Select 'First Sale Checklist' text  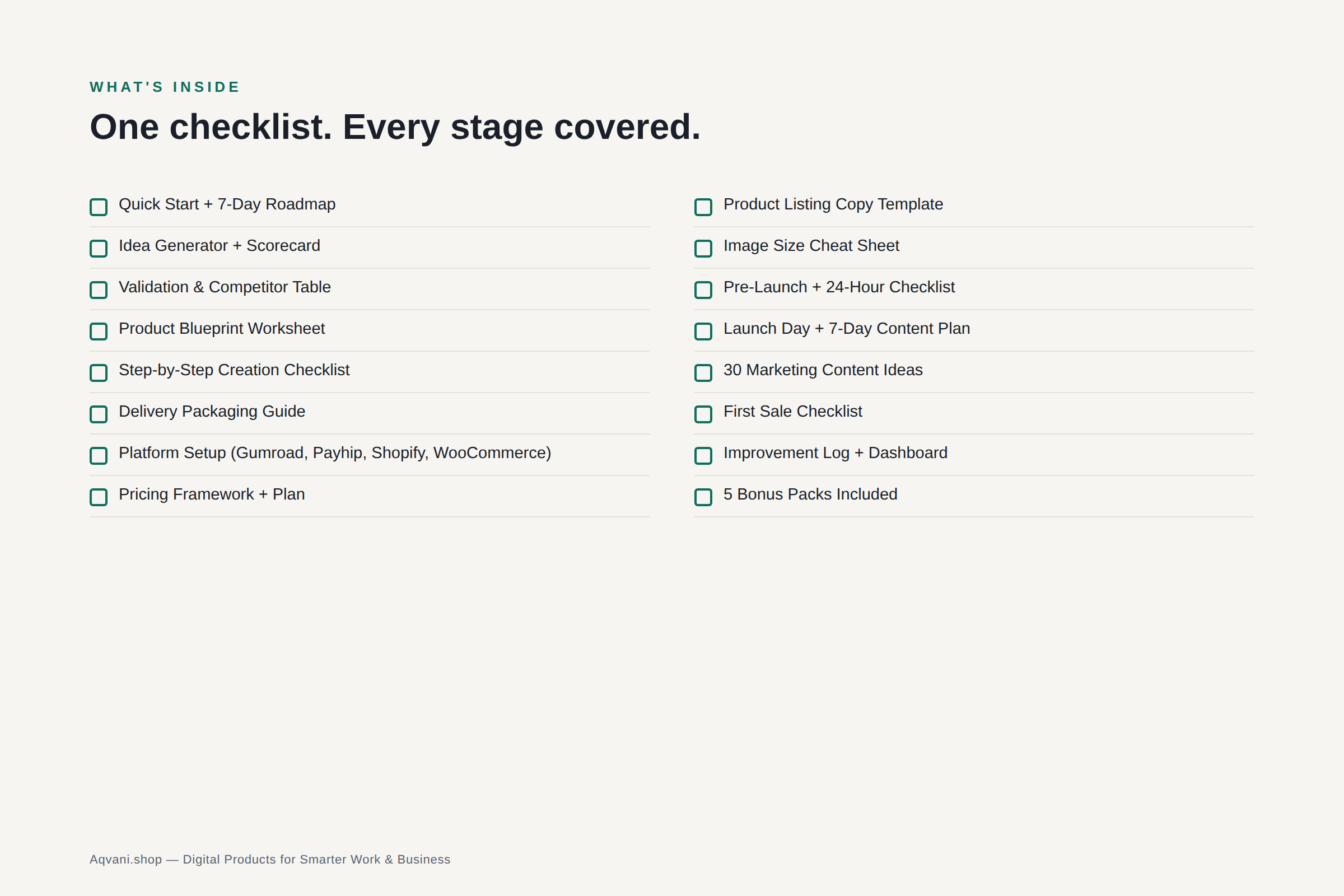(792, 412)
